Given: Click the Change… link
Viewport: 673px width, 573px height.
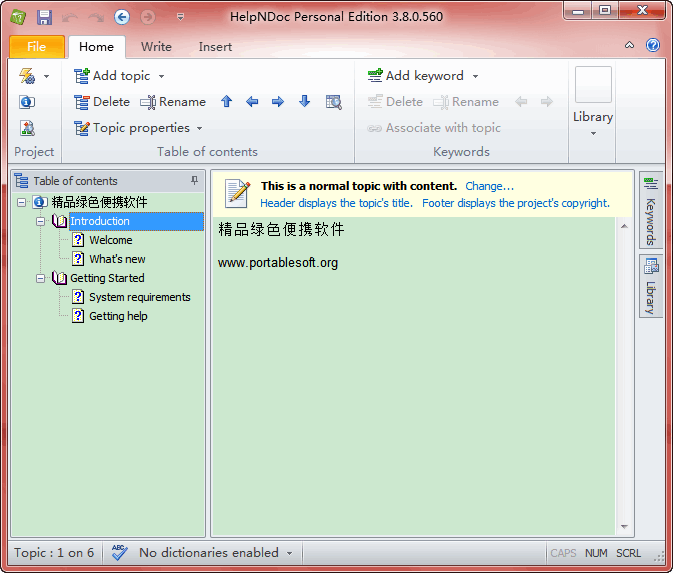Looking at the screenshot, I should (489, 186).
